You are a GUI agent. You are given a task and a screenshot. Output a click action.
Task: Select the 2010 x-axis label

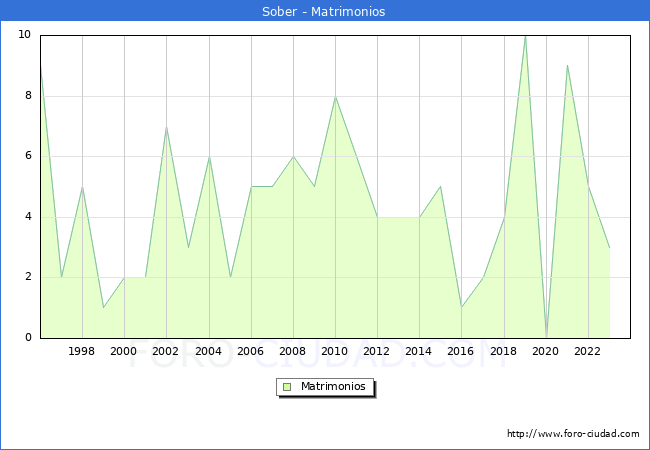pyautogui.click(x=335, y=351)
